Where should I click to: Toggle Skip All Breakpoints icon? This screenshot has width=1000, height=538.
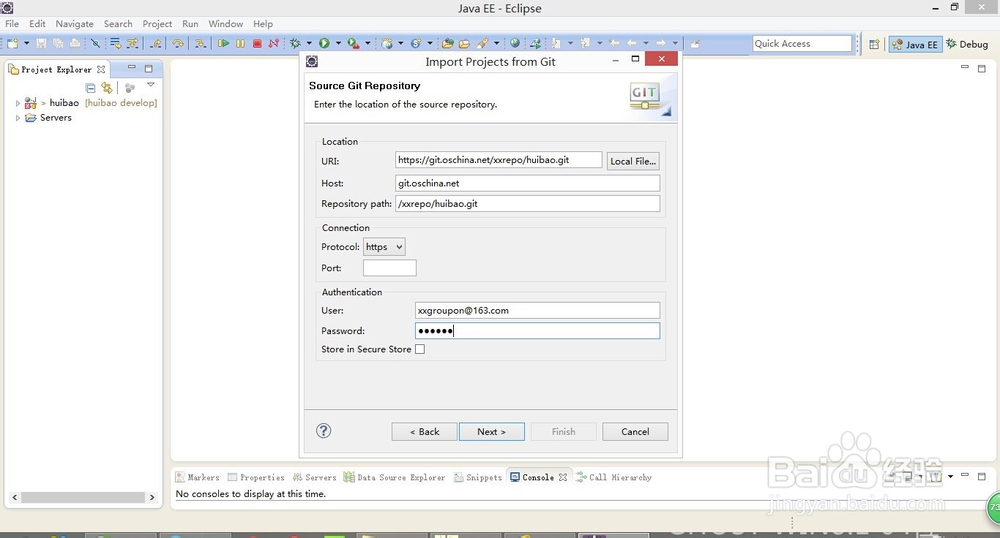click(95, 43)
